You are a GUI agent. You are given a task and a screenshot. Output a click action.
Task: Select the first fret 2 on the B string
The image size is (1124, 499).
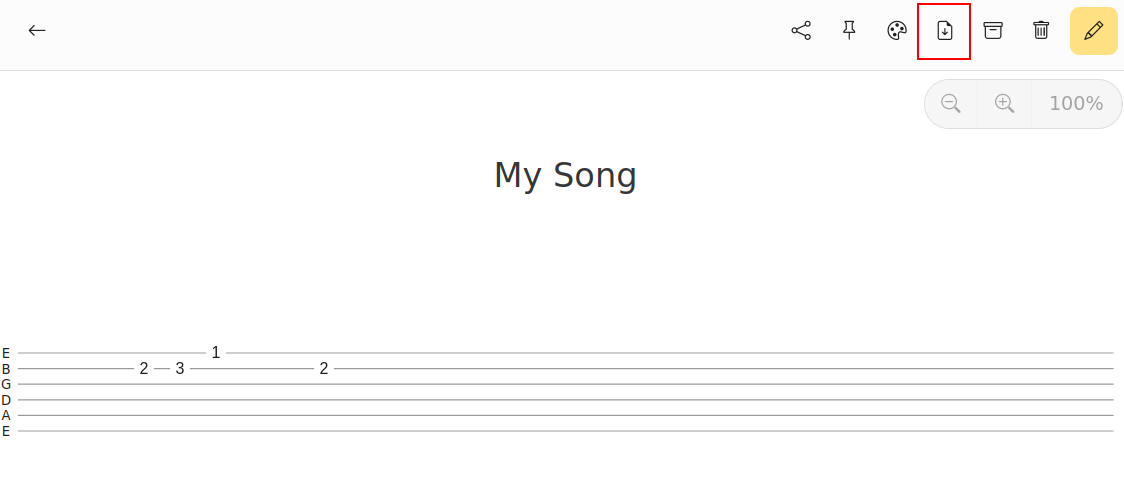(144, 368)
